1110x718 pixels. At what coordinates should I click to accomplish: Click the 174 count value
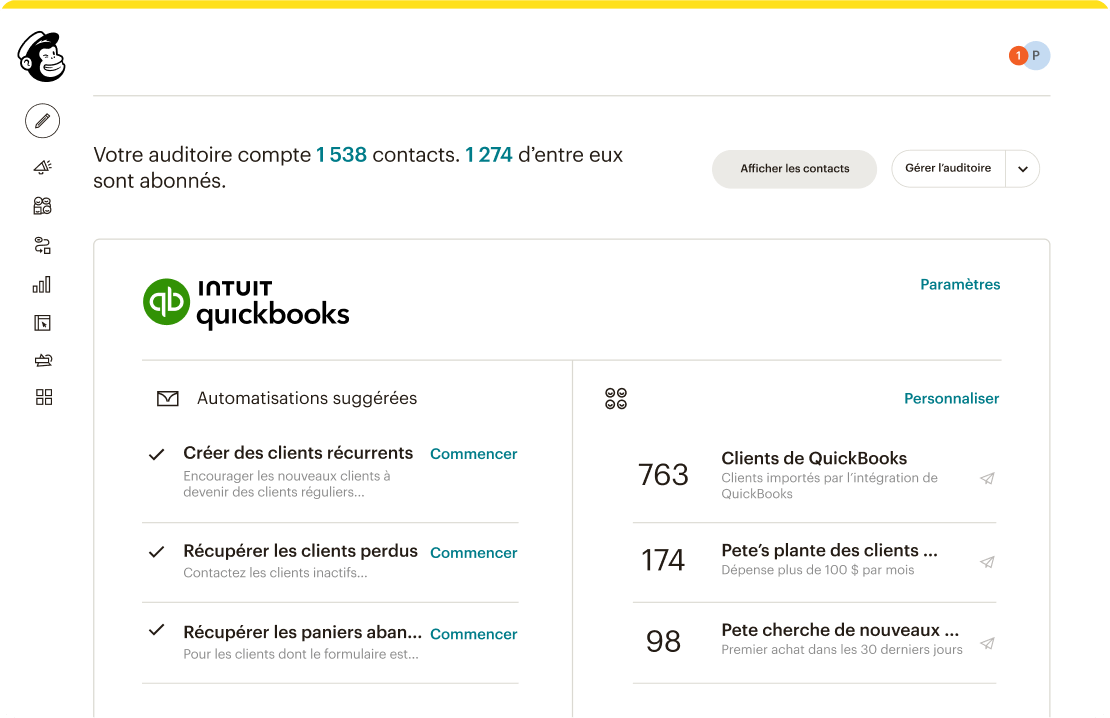tap(663, 560)
